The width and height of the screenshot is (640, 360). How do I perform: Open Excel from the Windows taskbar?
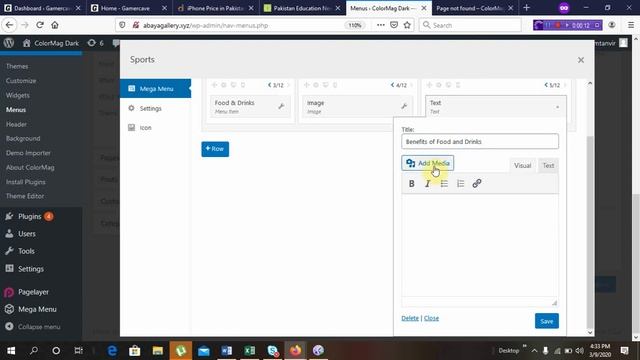249,351
